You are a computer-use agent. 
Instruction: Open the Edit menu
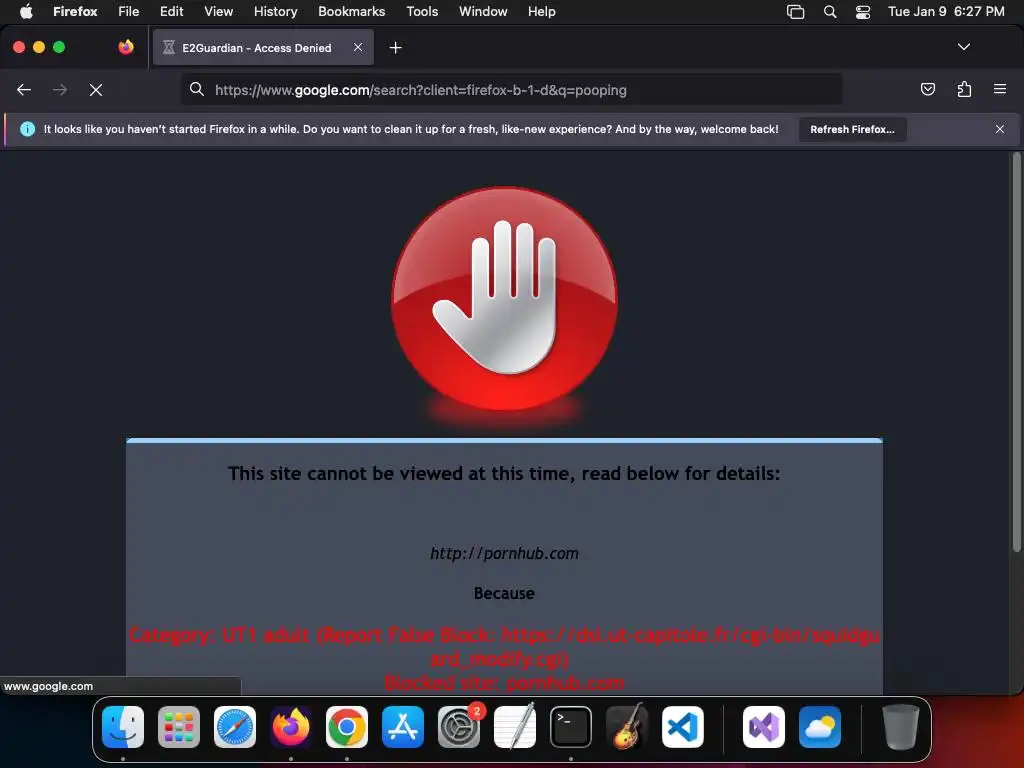[x=171, y=11]
